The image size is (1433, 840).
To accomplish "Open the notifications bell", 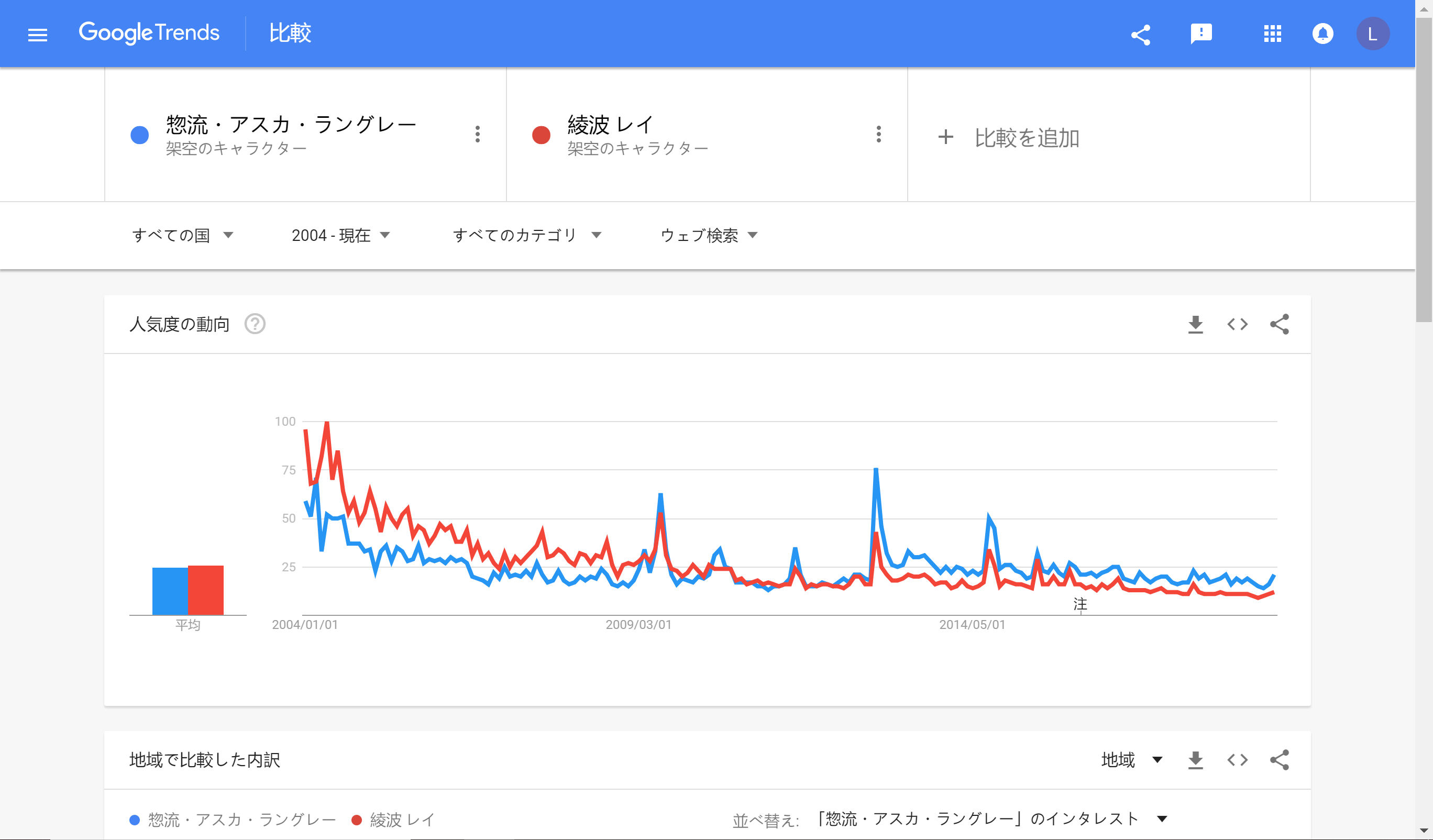I will click(1322, 34).
